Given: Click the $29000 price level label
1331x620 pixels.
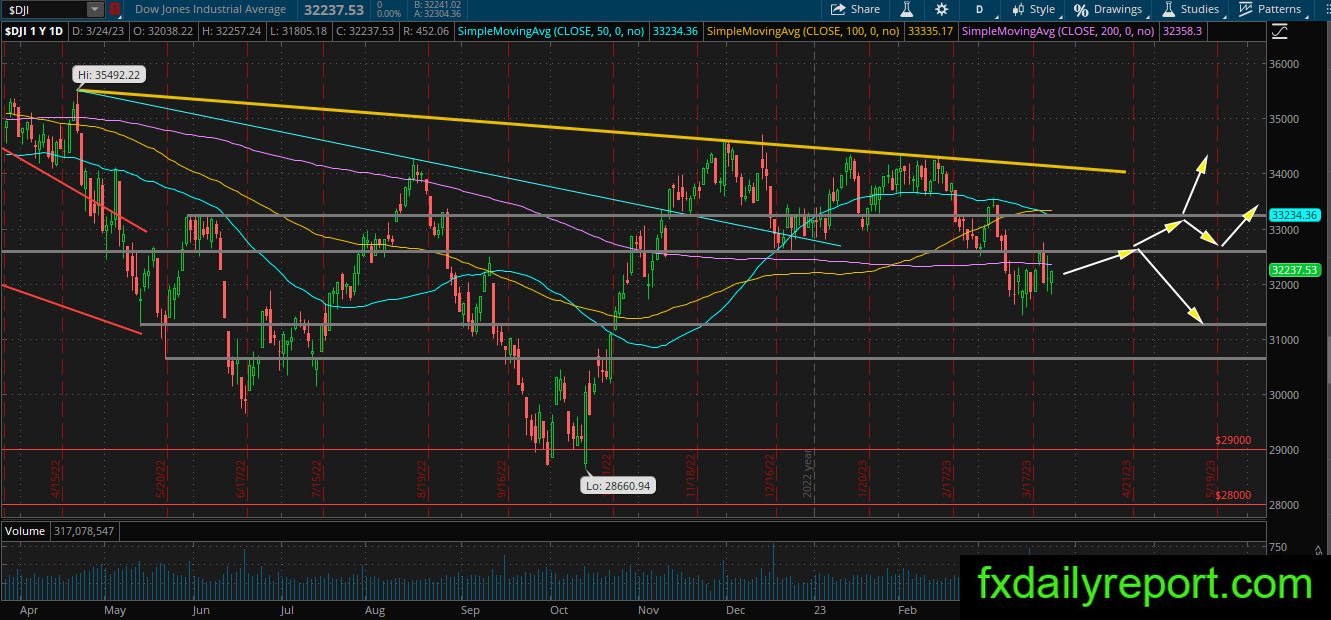Looking at the screenshot, I should point(1232,440).
